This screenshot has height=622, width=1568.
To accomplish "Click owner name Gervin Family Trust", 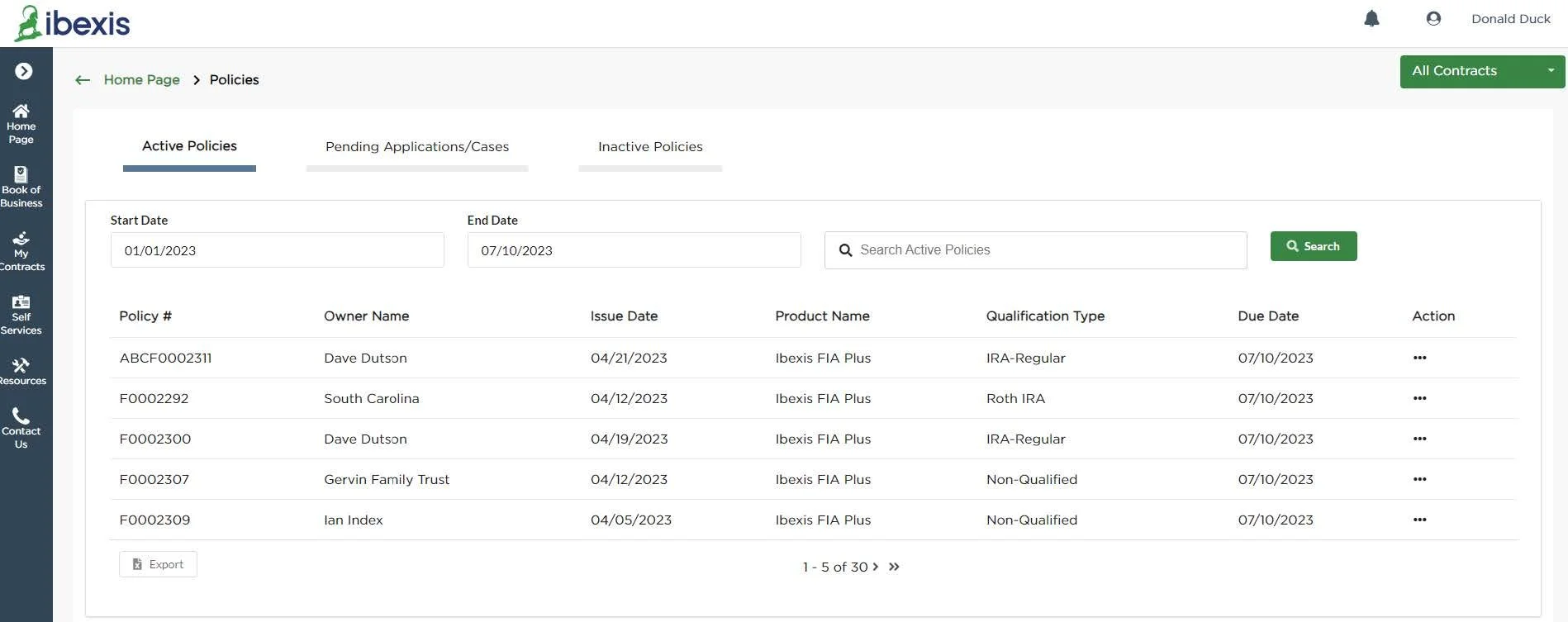I will 387,479.
